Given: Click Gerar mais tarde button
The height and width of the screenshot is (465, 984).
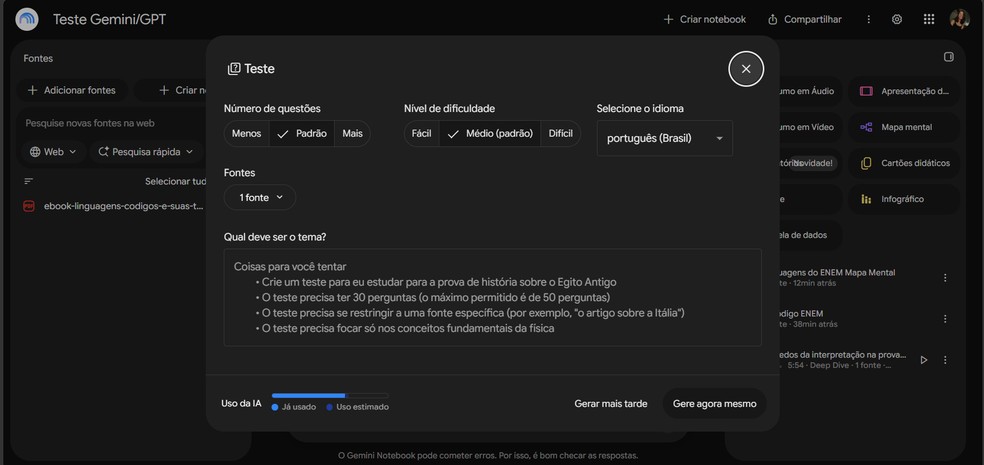Looking at the screenshot, I should [x=611, y=404].
